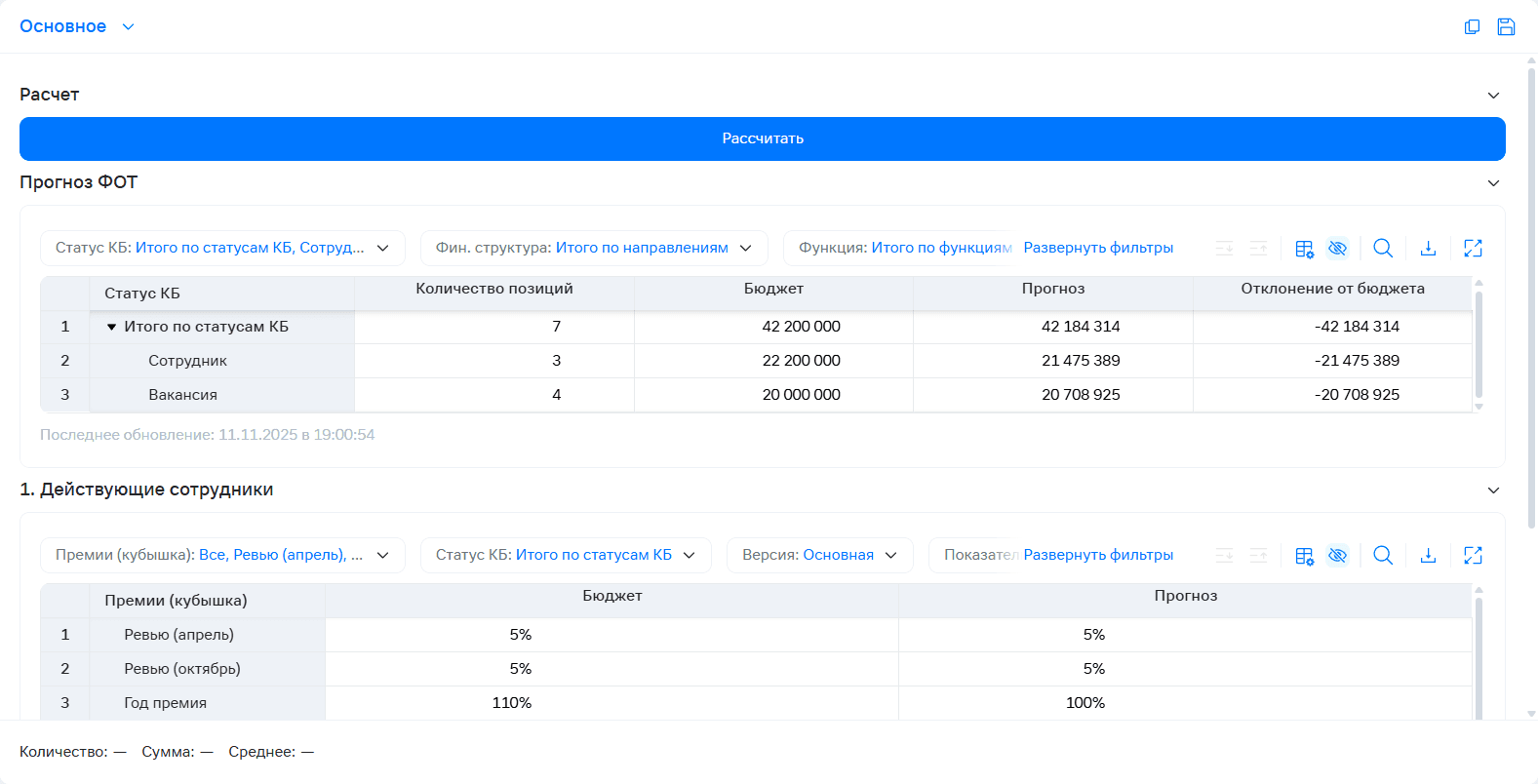This screenshot has height=784, width=1538.
Task: Open the Версия: Основная dropdown
Action: (x=819, y=555)
